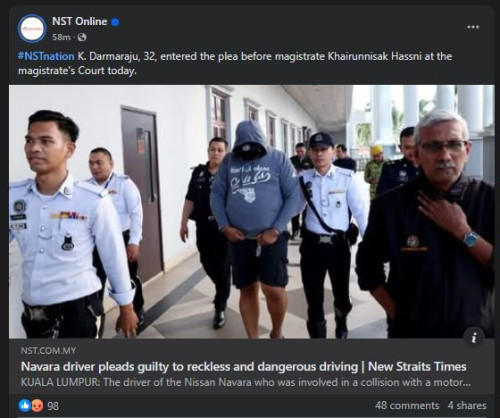Open the #NSTnation hashtag link

46,56
